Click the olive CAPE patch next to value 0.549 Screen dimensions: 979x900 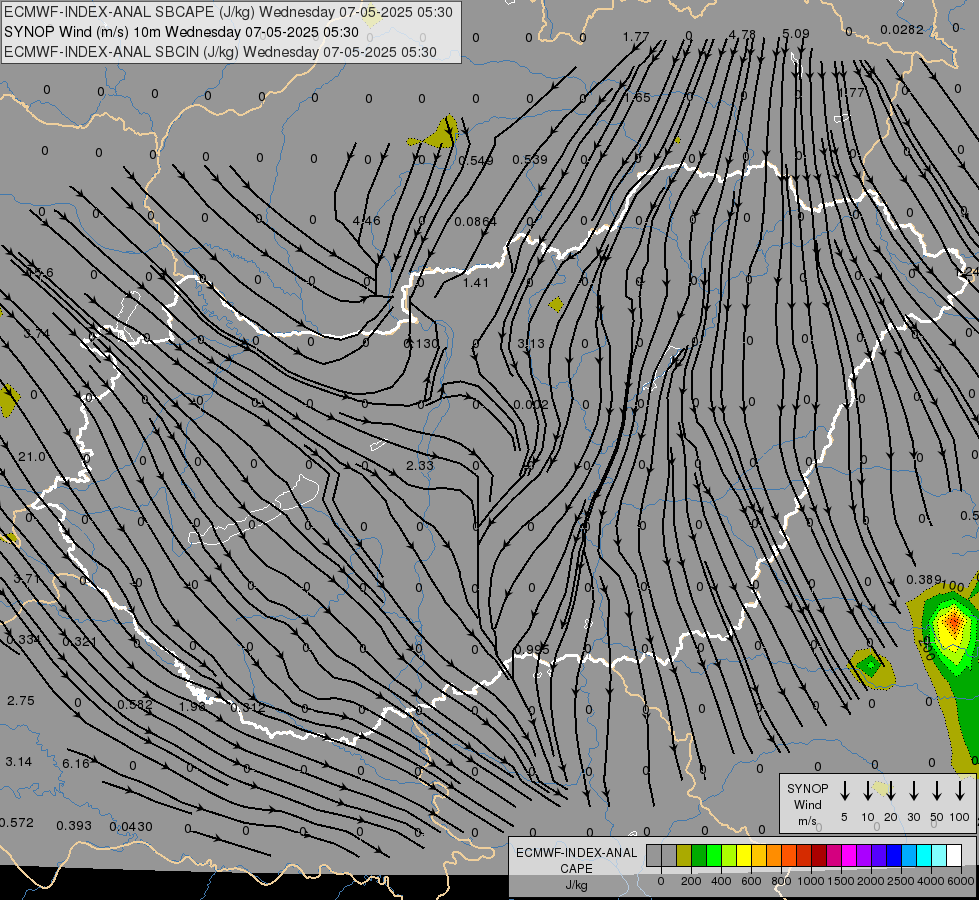click(441, 133)
